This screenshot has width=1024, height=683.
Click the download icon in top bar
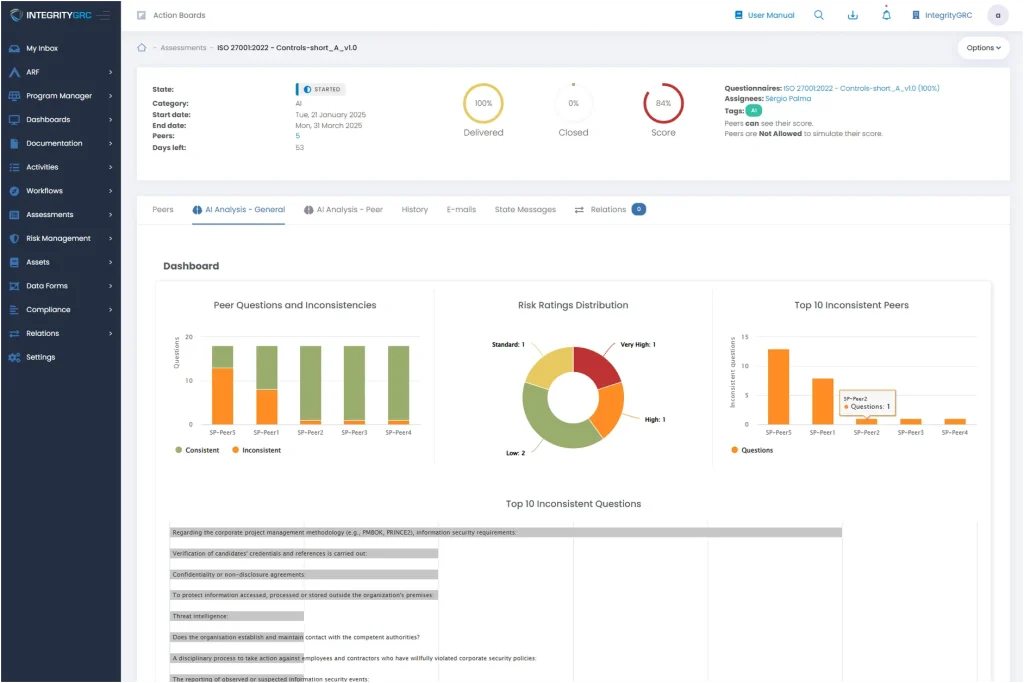pyautogui.click(x=852, y=15)
